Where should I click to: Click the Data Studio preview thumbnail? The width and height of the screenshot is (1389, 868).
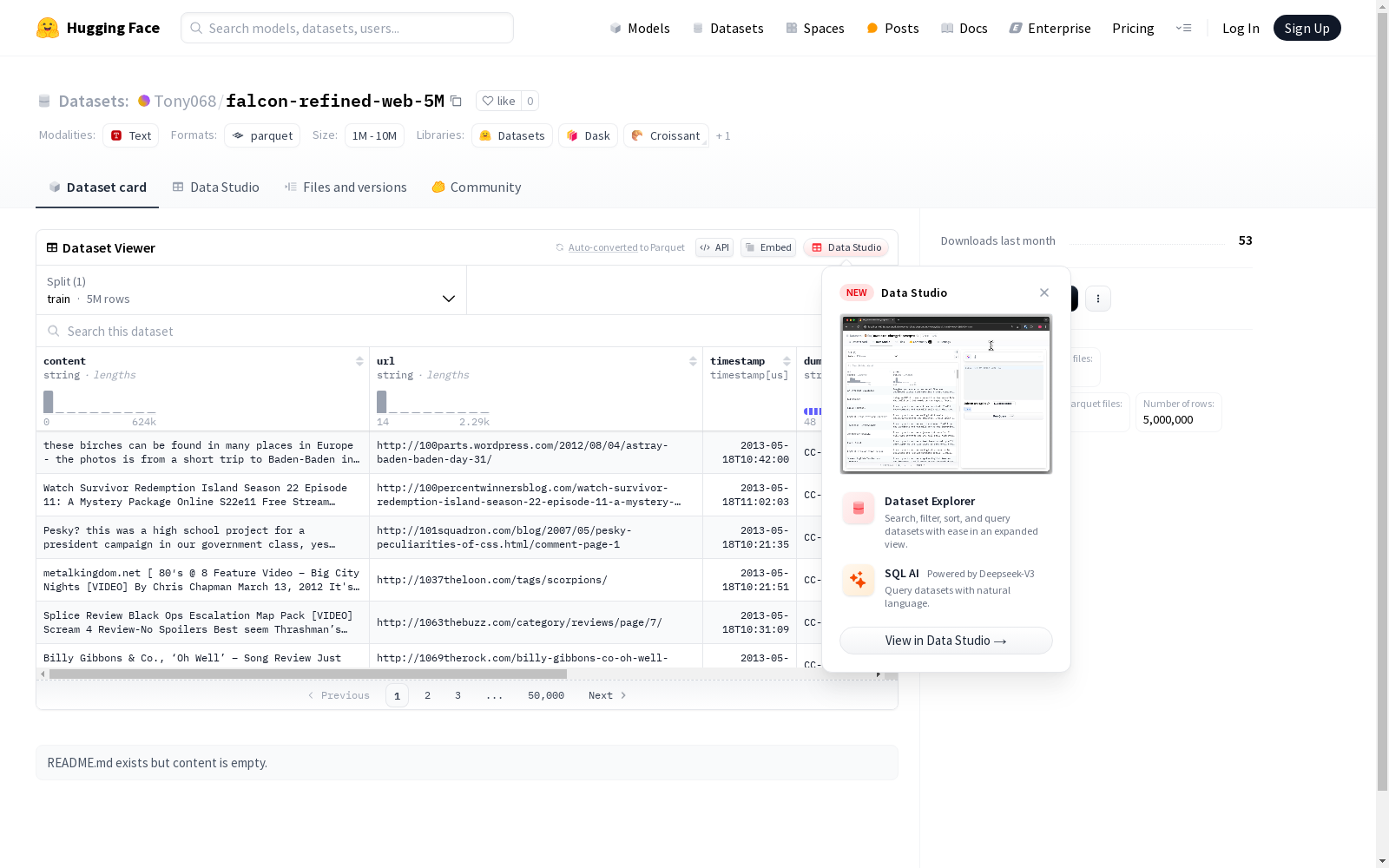(946, 394)
